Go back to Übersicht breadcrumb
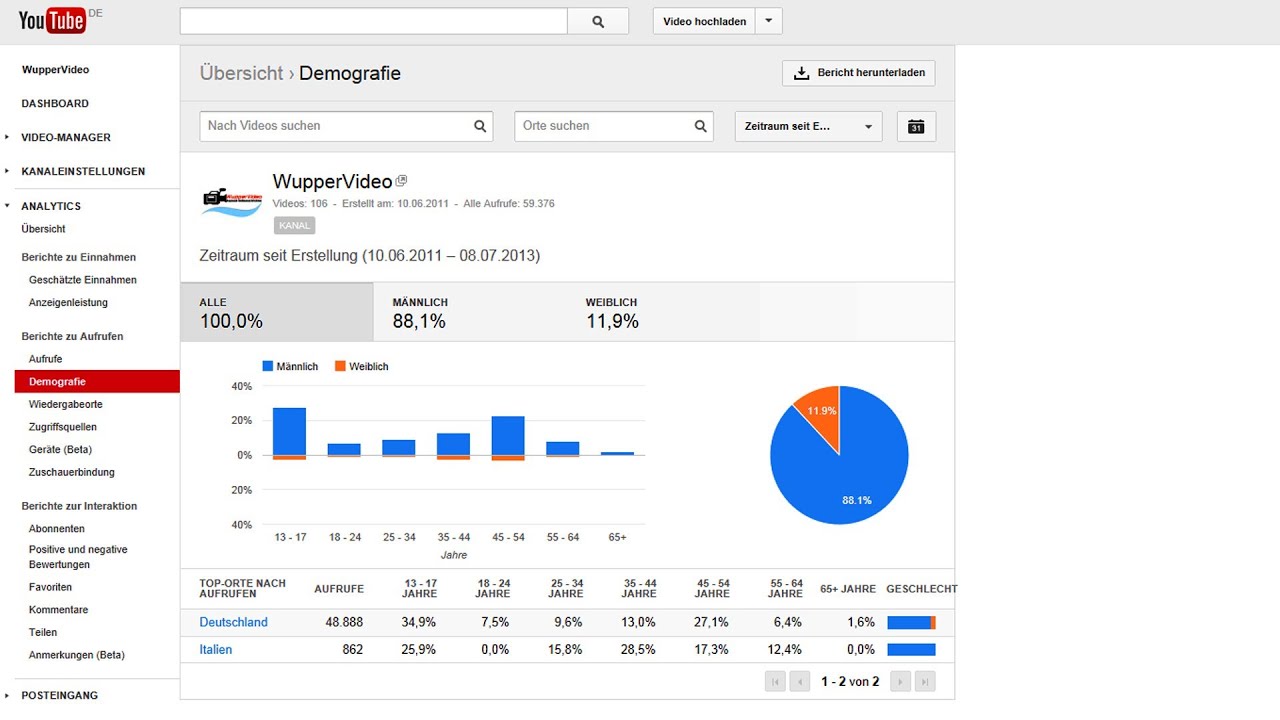Screen dimensions: 1280x720 [x=241, y=73]
